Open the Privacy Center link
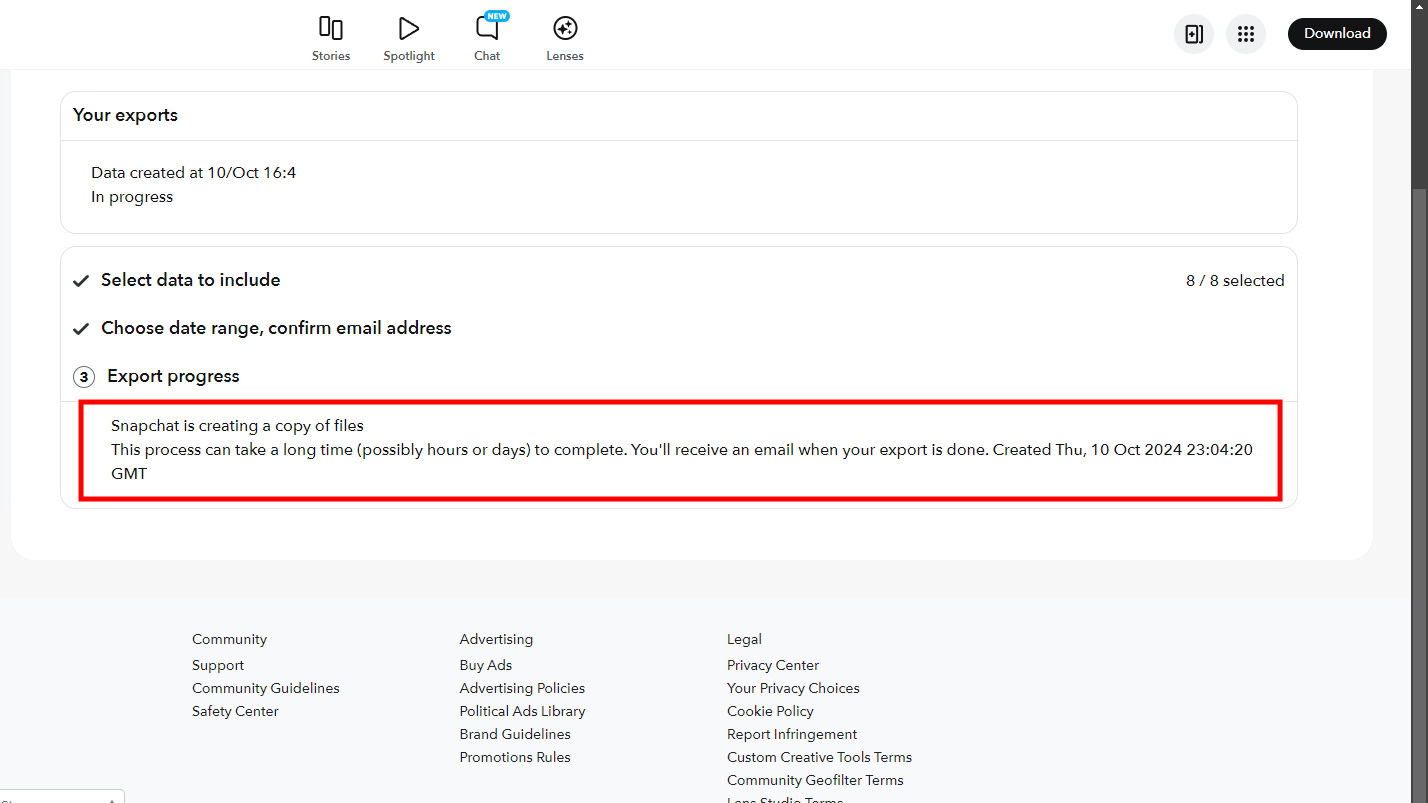Image resolution: width=1428 pixels, height=803 pixels. coord(772,665)
